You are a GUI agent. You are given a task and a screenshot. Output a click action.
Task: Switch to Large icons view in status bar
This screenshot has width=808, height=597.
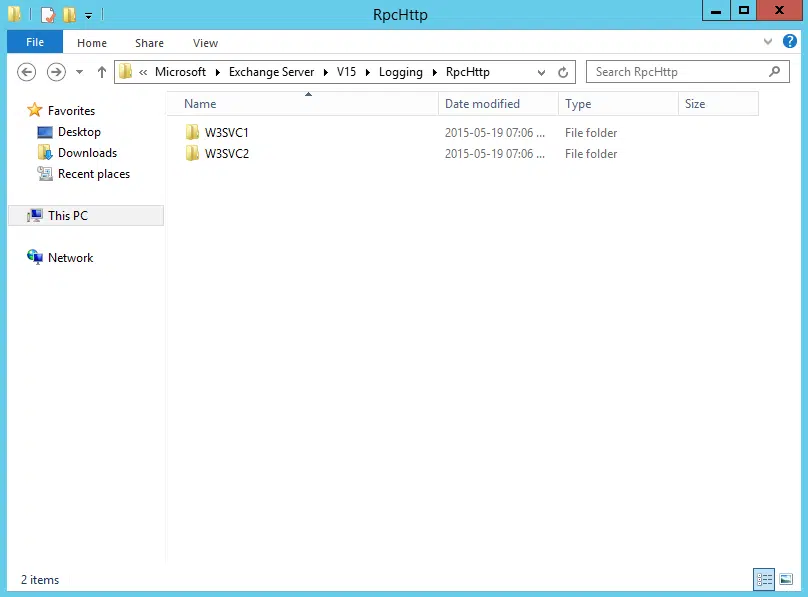pos(786,579)
